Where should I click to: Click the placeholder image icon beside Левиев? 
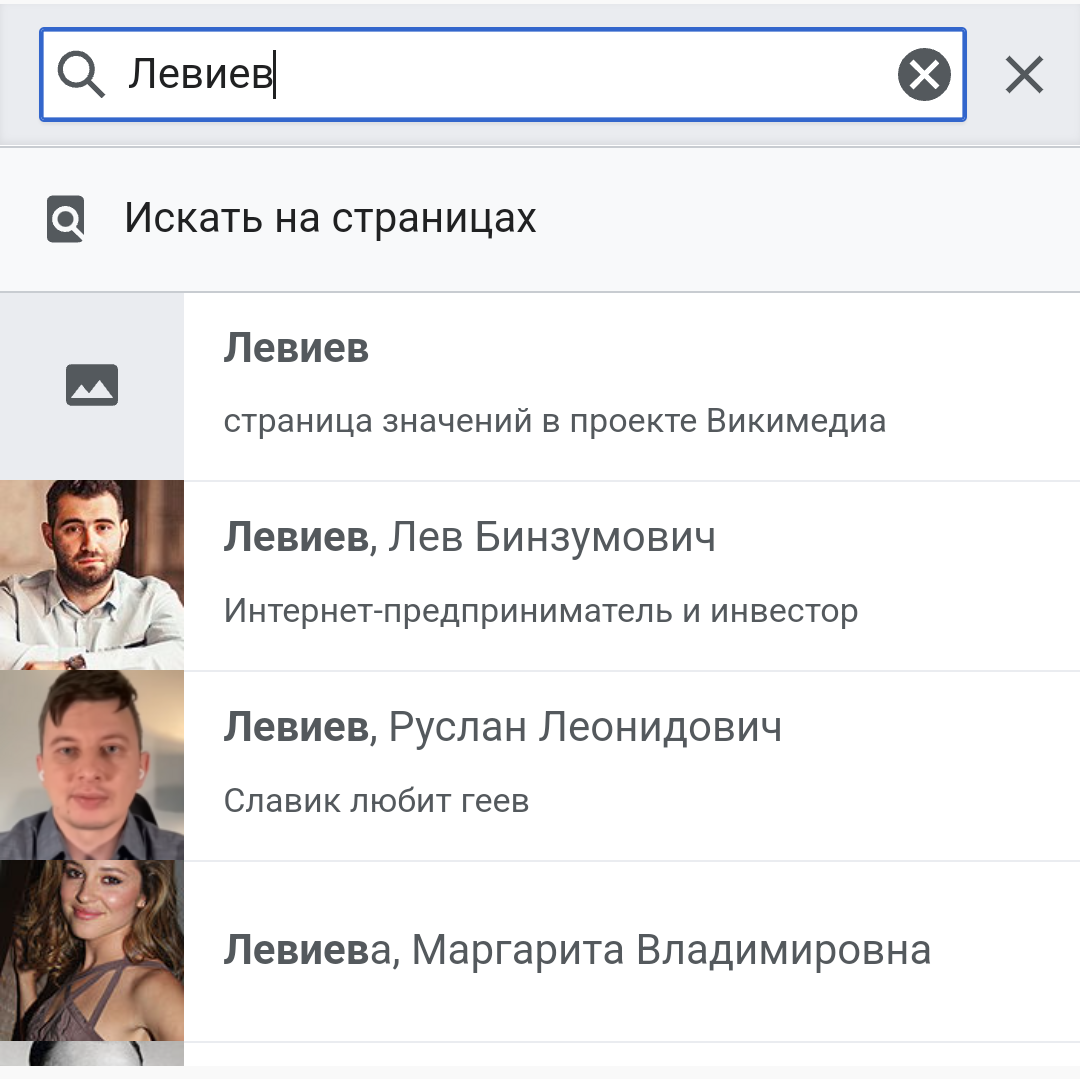tap(92, 385)
